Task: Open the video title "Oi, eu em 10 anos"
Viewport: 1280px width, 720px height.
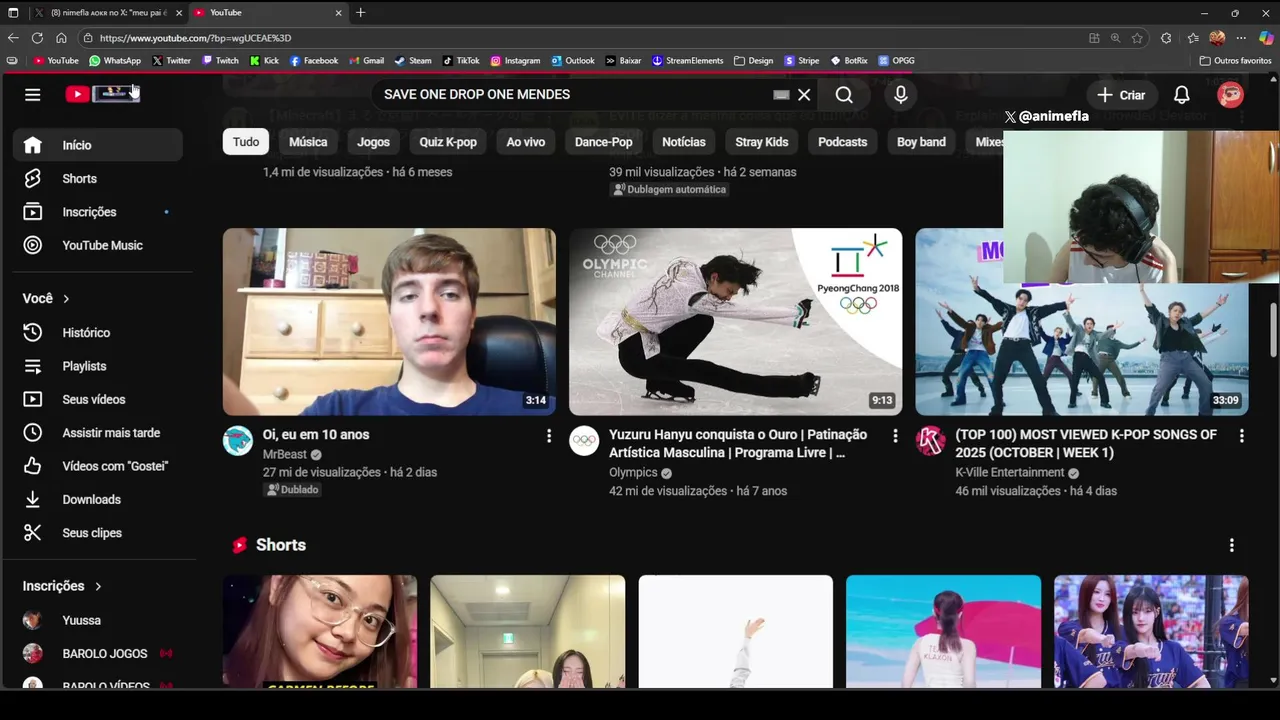Action: tap(316, 435)
